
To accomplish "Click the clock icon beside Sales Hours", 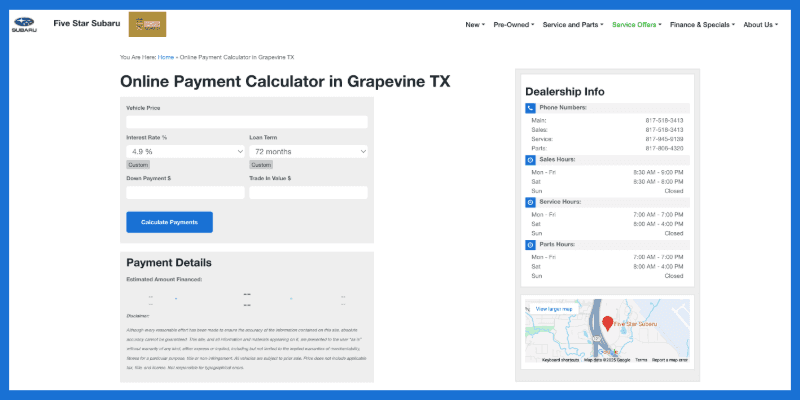I will (x=530, y=160).
